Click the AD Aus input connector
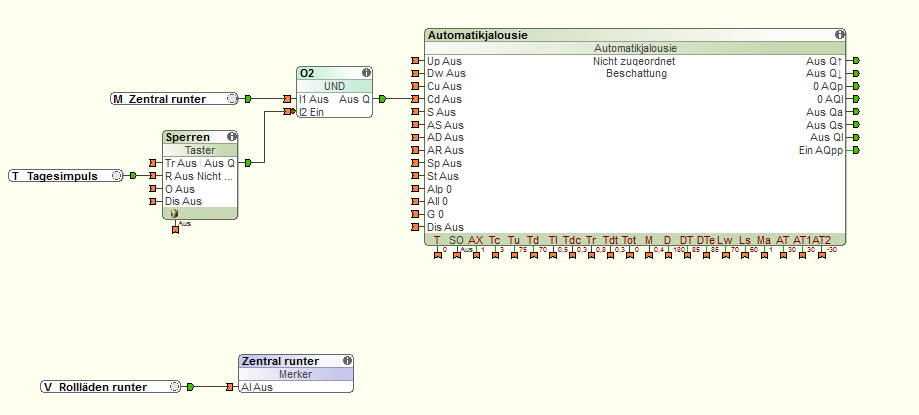Viewport: 919px width, 415px height. (x=416, y=137)
